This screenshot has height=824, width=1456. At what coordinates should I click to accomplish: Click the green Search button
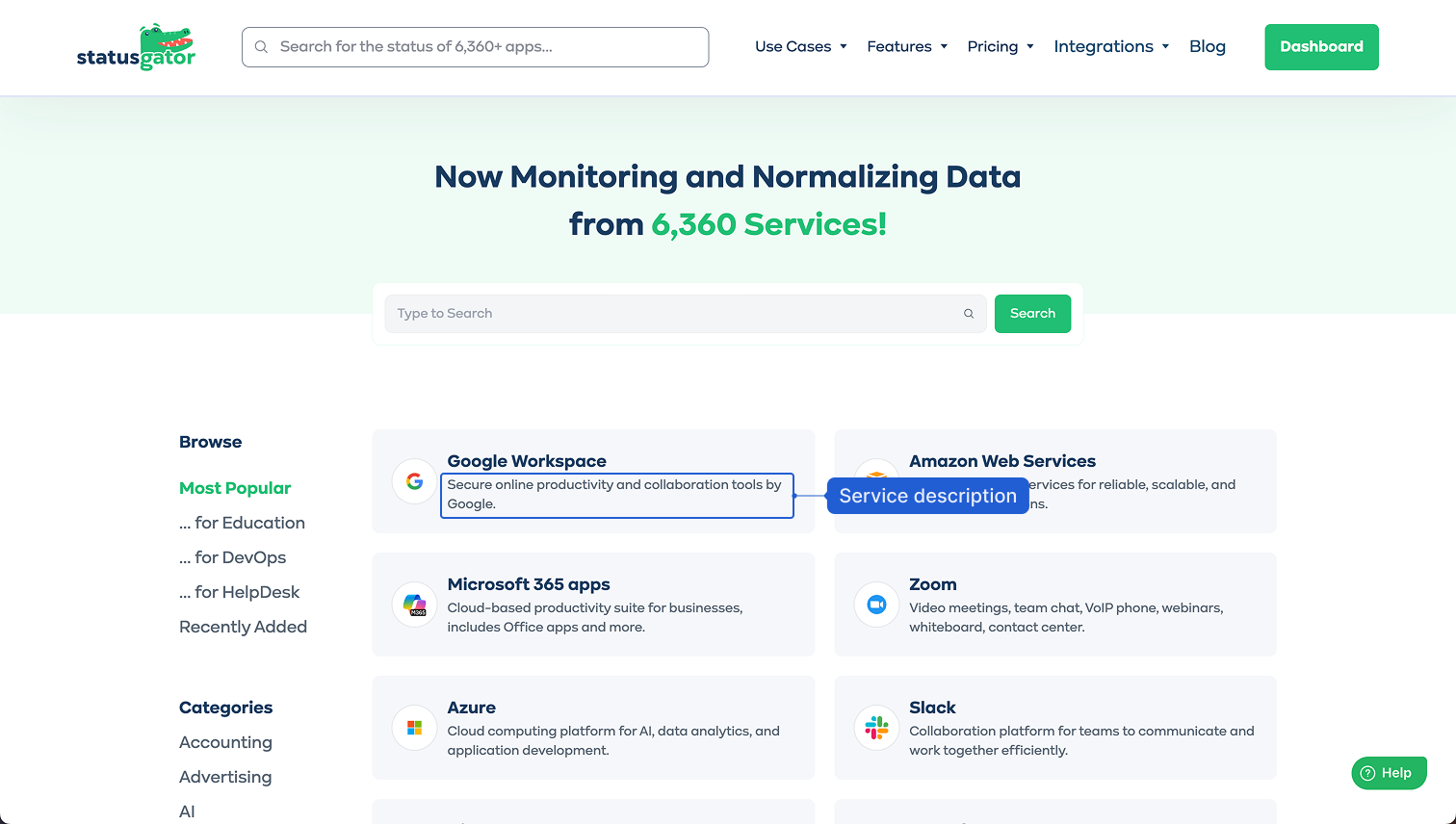[1032, 314]
